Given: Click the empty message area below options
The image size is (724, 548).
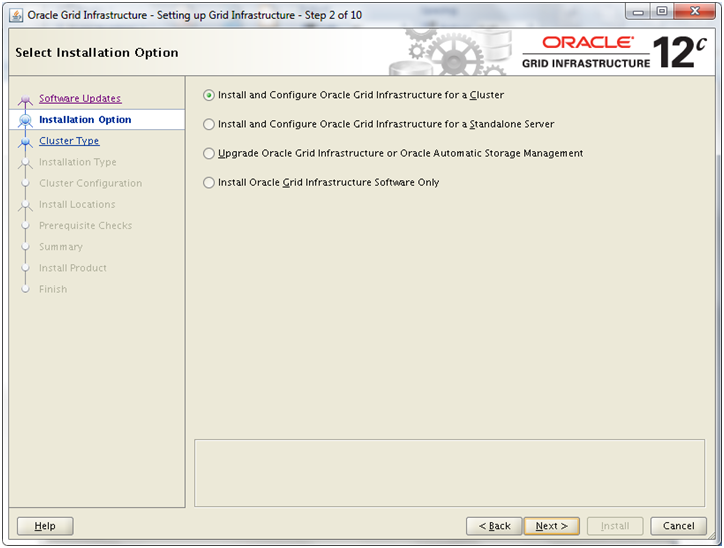Looking at the screenshot, I should click(x=449, y=473).
